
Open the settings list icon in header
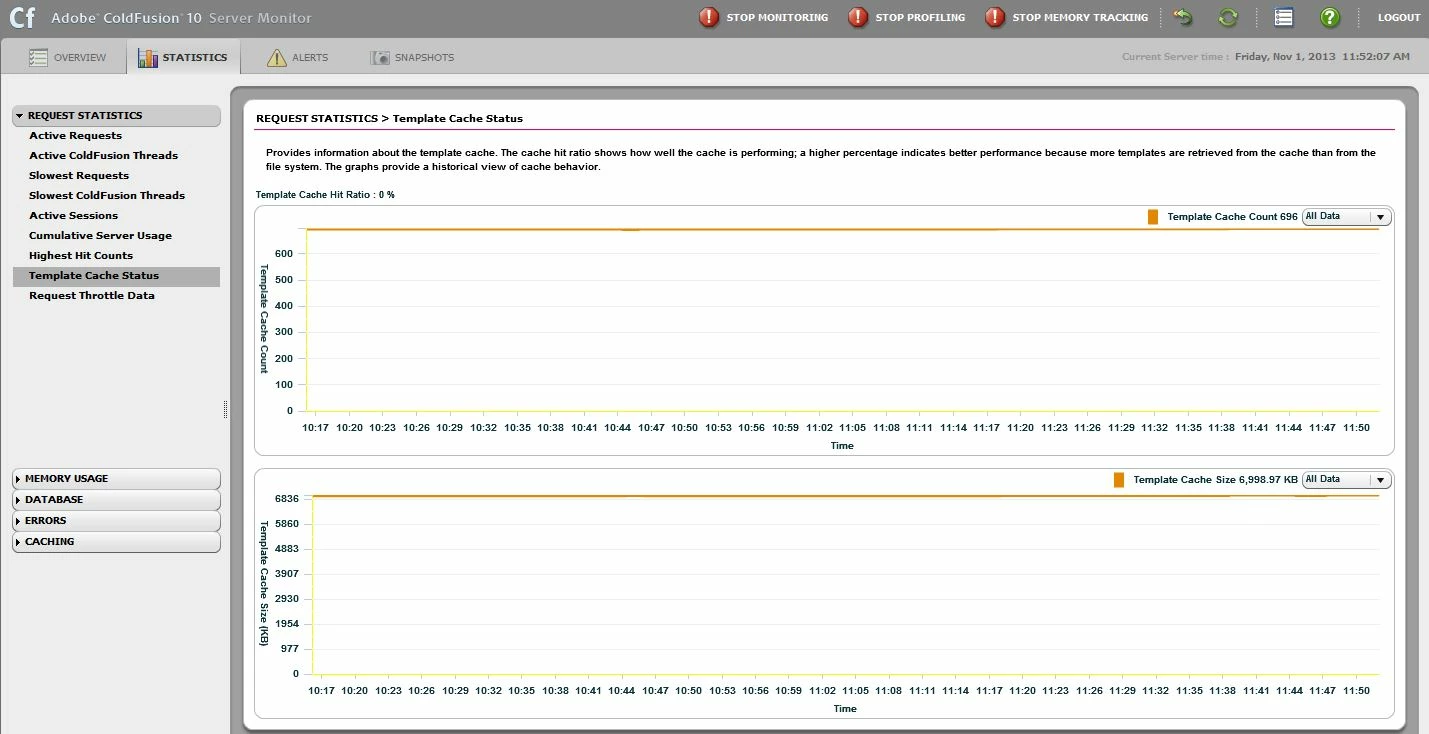[x=1284, y=17]
